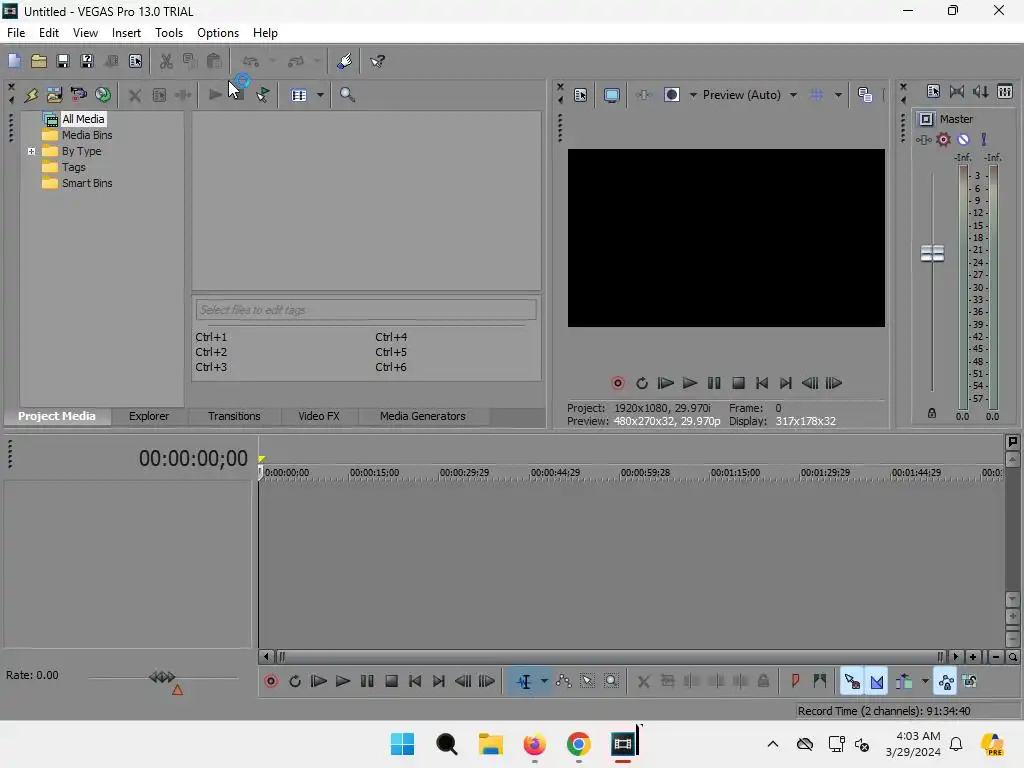The width and height of the screenshot is (1024, 768).
Task: Click Copy Snapshot to Clipboard icon
Action: pyautogui.click(x=865, y=95)
